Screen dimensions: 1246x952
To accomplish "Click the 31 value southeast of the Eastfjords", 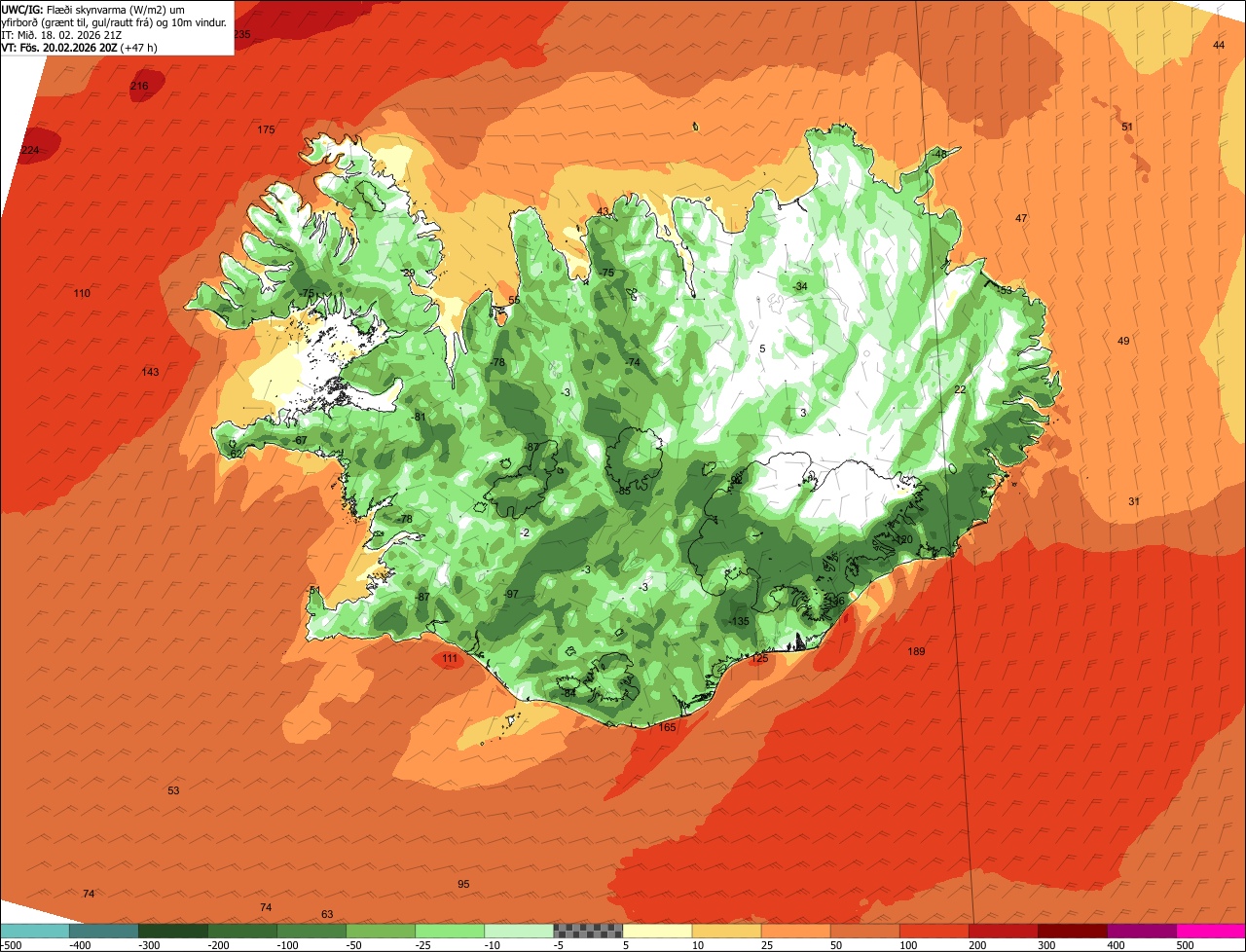I will 1134,501.
